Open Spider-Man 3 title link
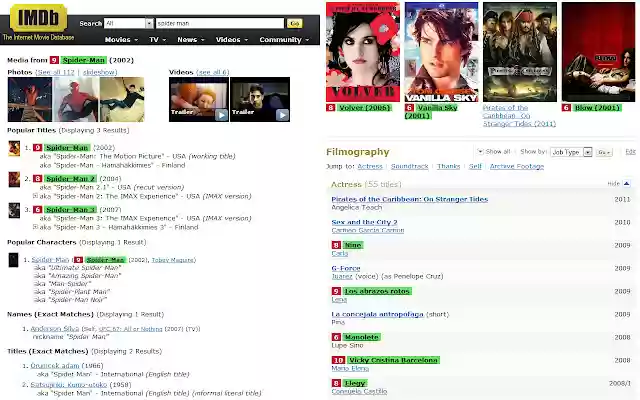This screenshot has height=400, width=640. (70, 210)
